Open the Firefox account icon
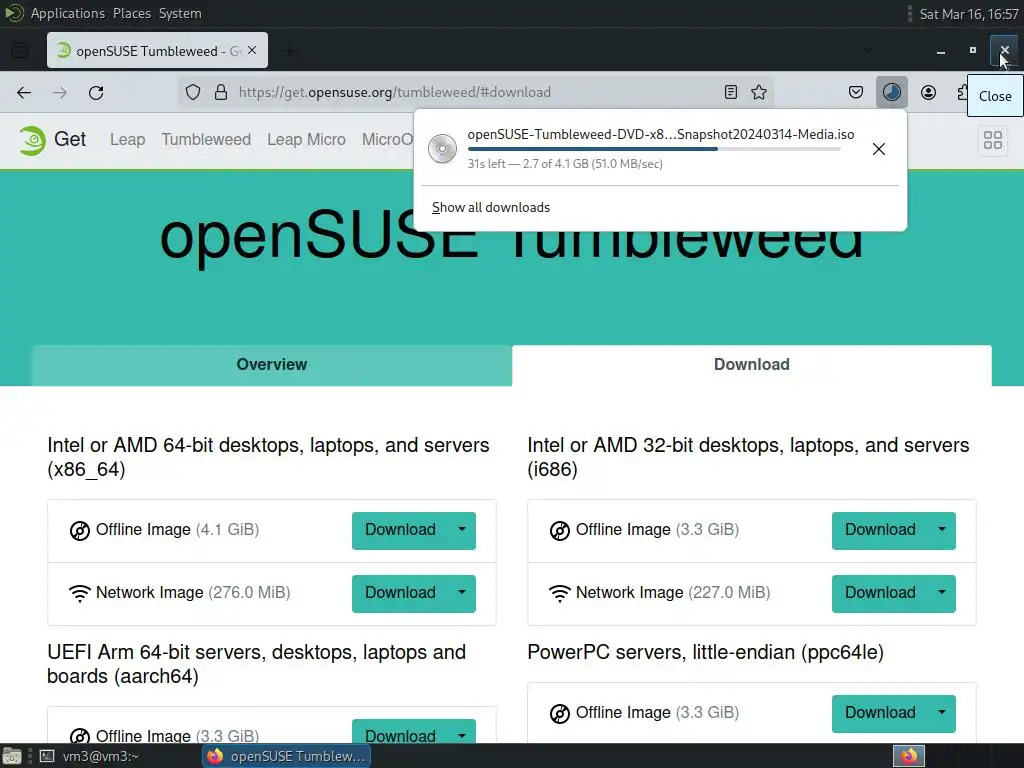The height and width of the screenshot is (768, 1024). point(928,93)
